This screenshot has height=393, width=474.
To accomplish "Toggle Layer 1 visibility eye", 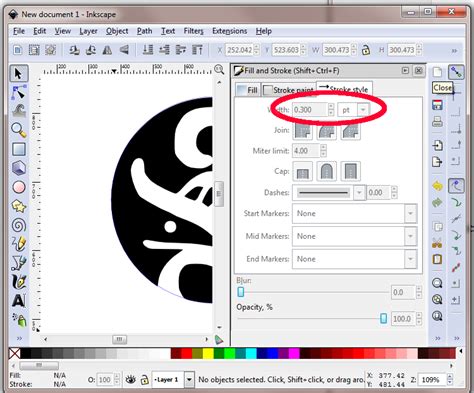I will point(131,379).
